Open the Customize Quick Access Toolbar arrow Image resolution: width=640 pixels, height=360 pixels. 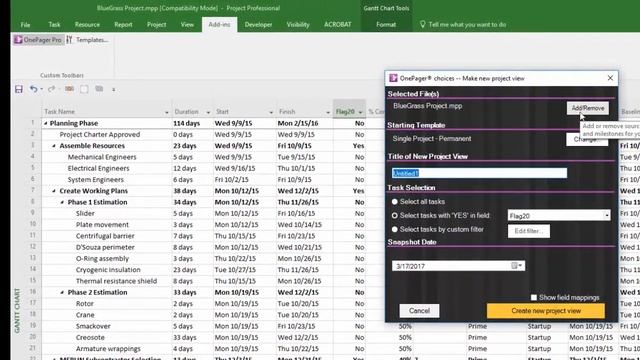(x=113, y=89)
